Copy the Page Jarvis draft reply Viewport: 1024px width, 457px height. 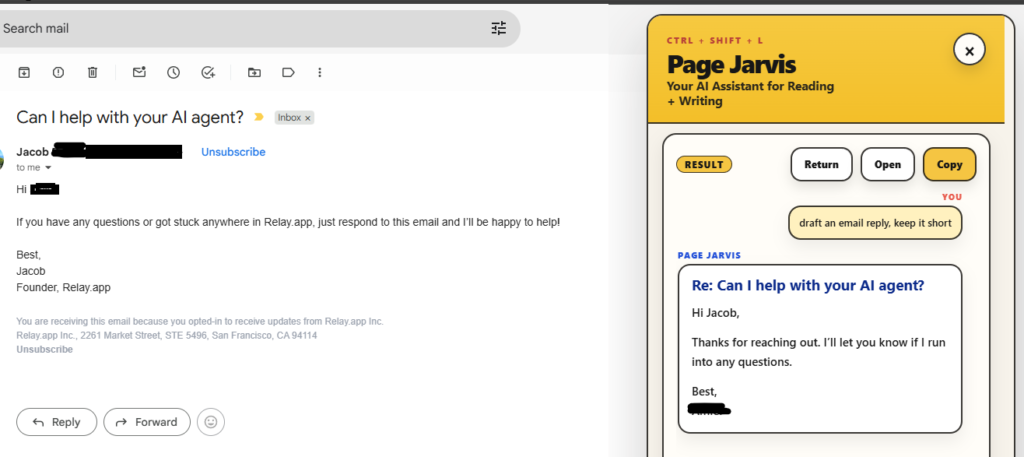coord(949,165)
